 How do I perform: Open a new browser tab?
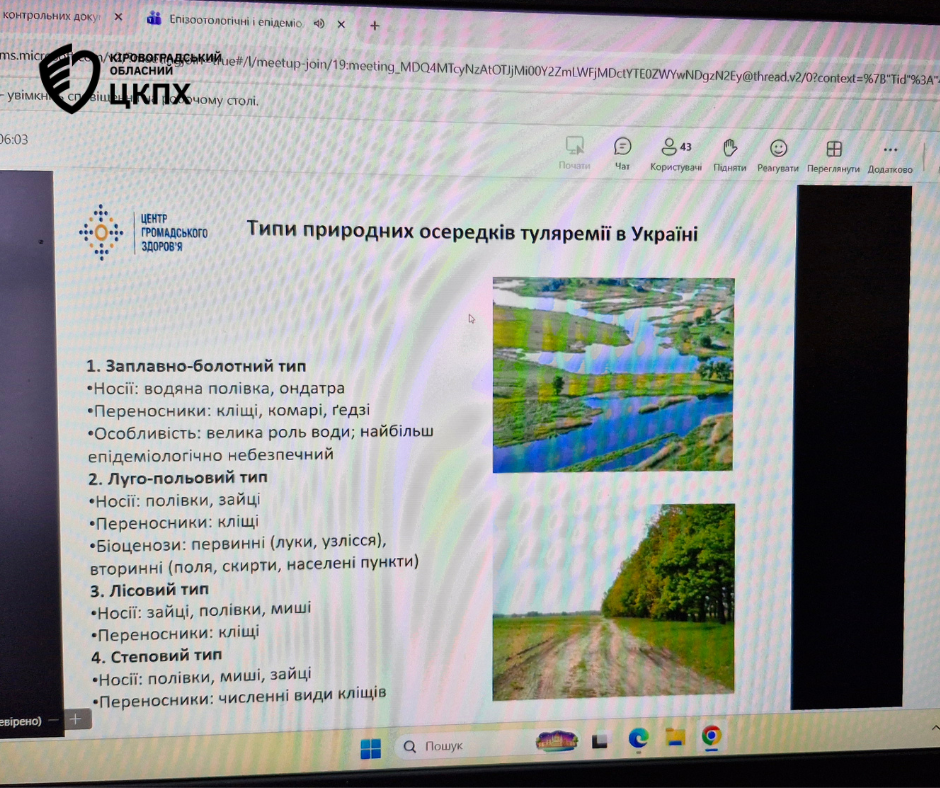click(x=375, y=26)
